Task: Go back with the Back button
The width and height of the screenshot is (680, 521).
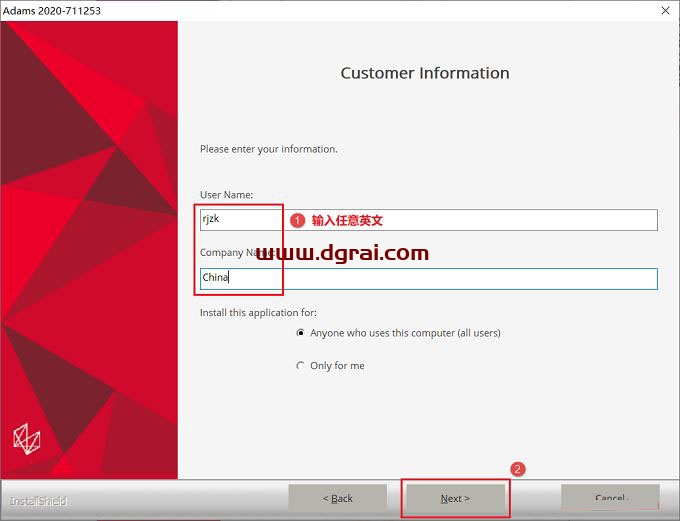Action: click(x=337, y=498)
